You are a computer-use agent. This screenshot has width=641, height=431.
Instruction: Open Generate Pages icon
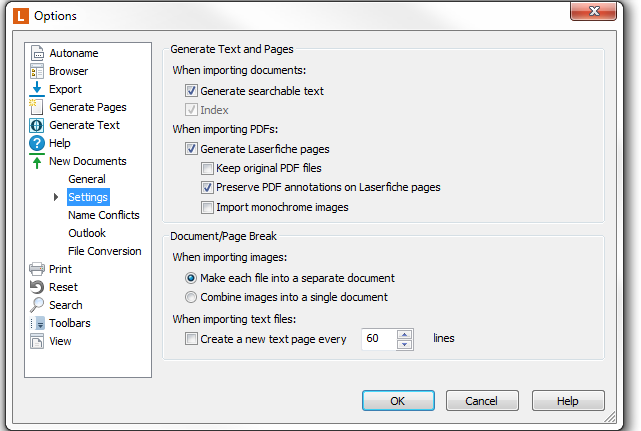point(36,107)
